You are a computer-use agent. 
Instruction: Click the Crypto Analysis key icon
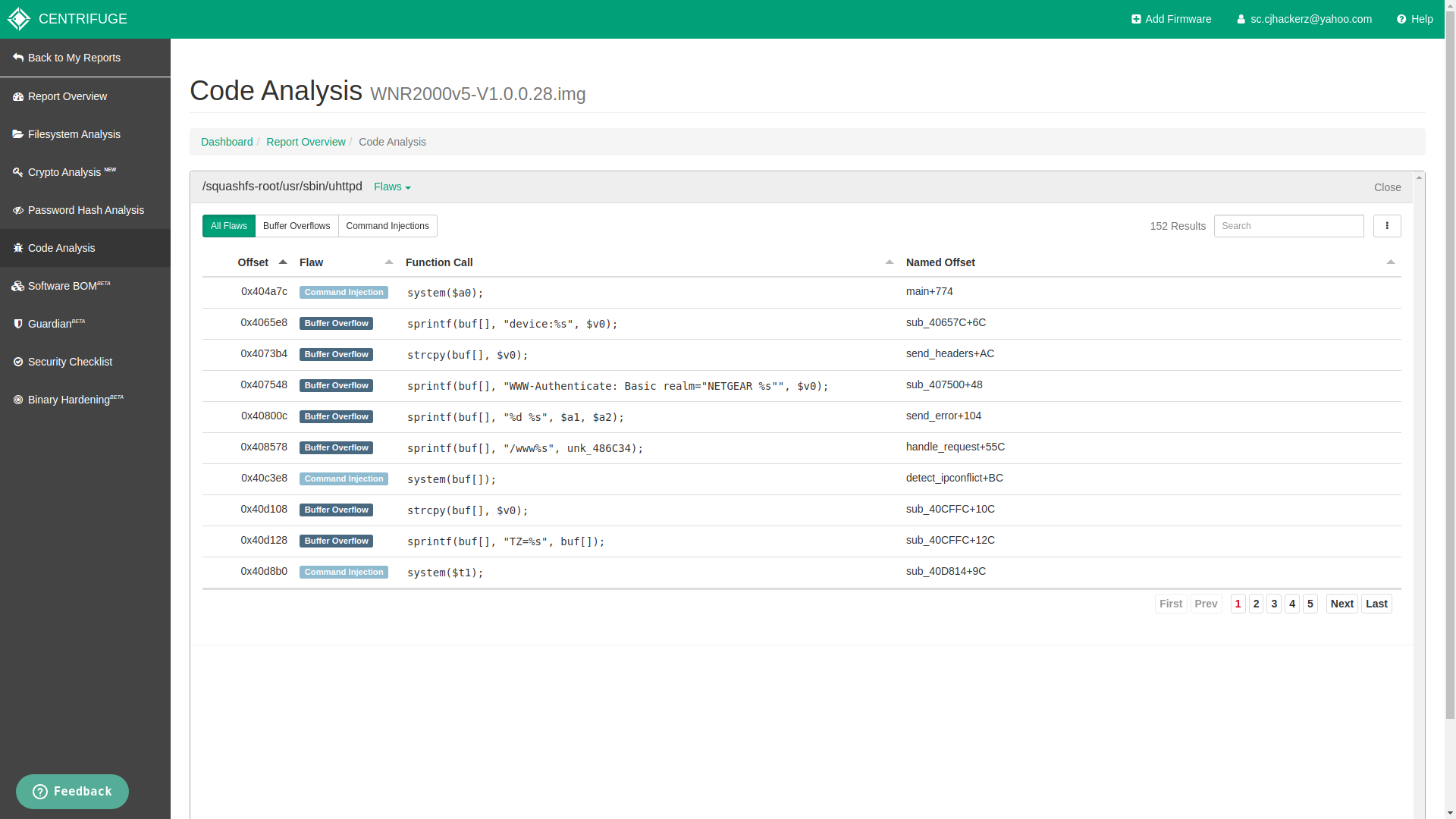(18, 172)
